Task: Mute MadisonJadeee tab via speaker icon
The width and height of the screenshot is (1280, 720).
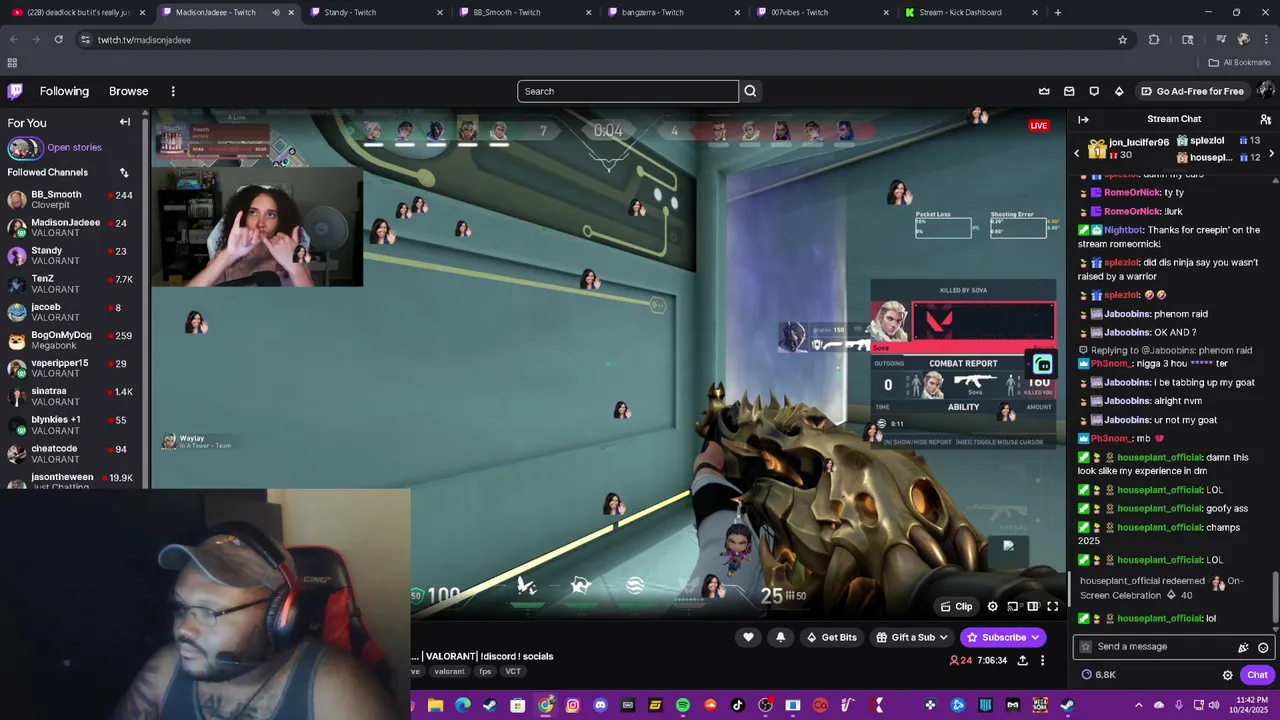Action: 276,12
